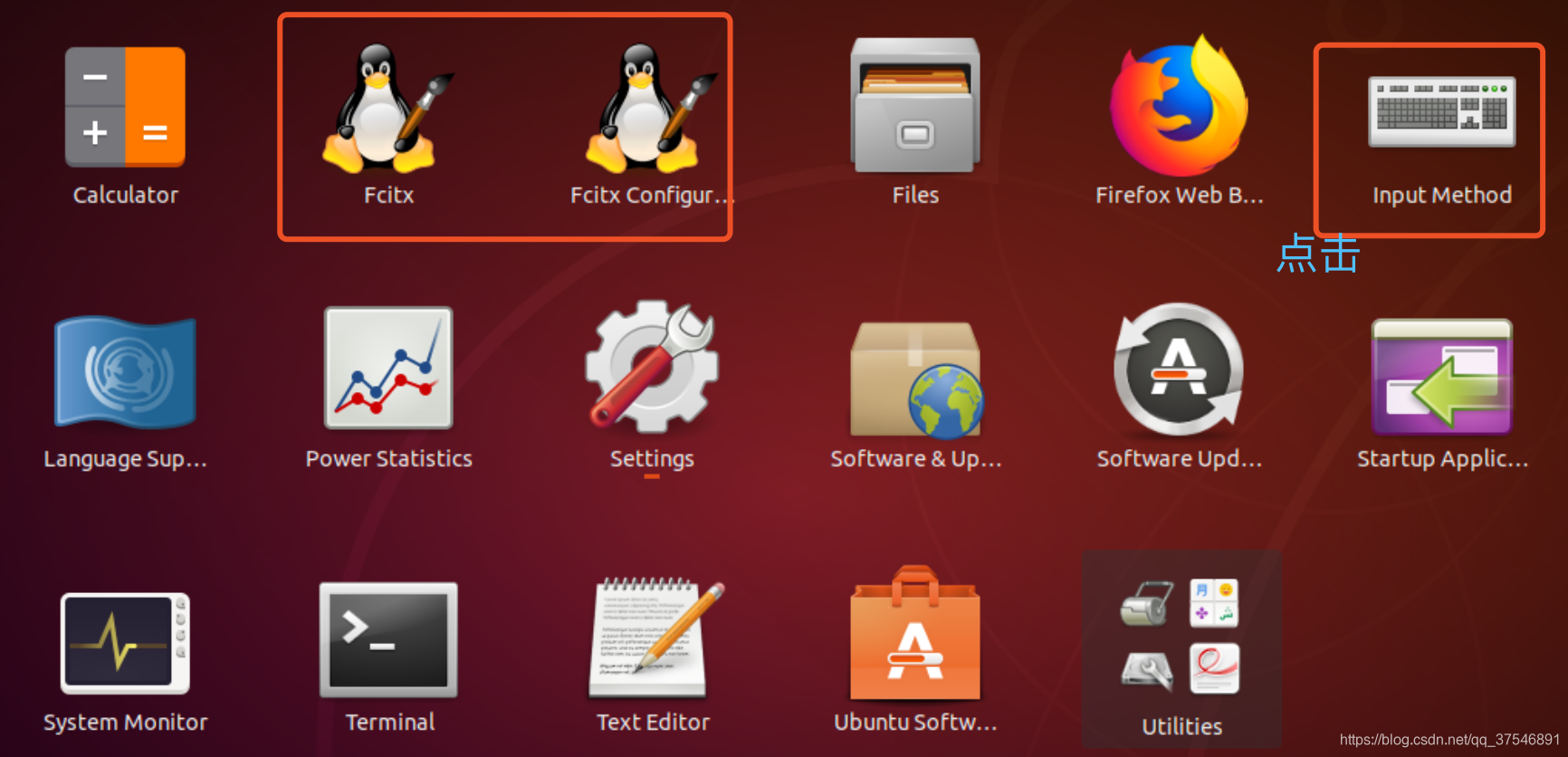
Task: Open the Language Support flag icon
Action: (125, 371)
